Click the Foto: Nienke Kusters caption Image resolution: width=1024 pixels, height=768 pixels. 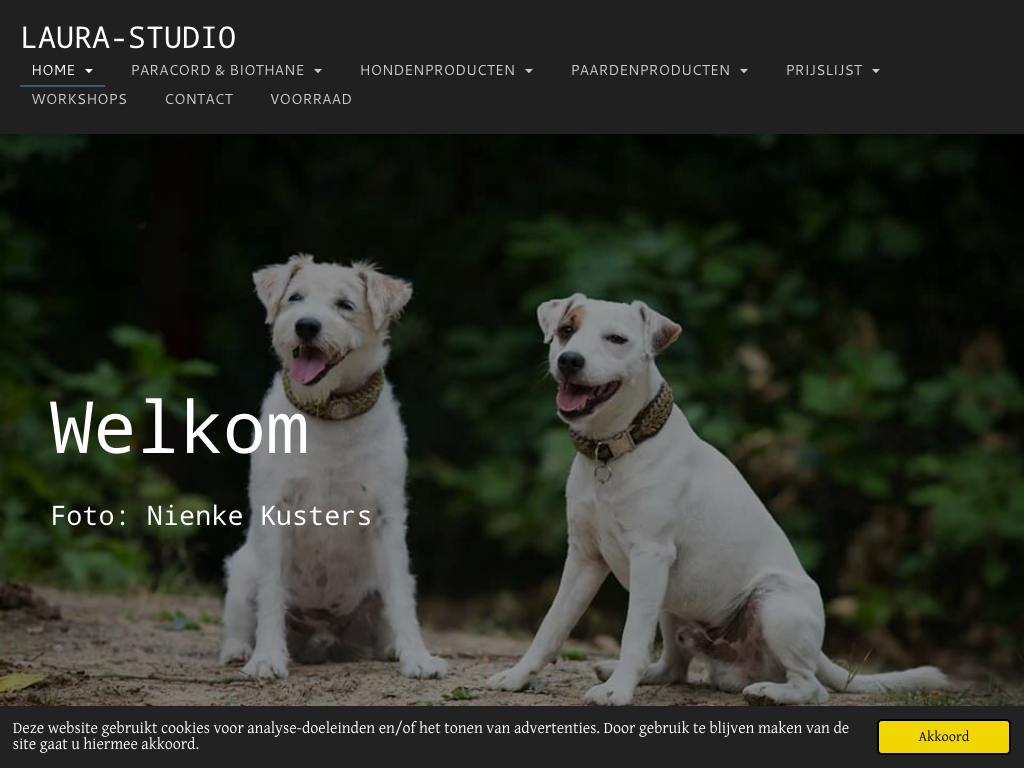click(211, 516)
